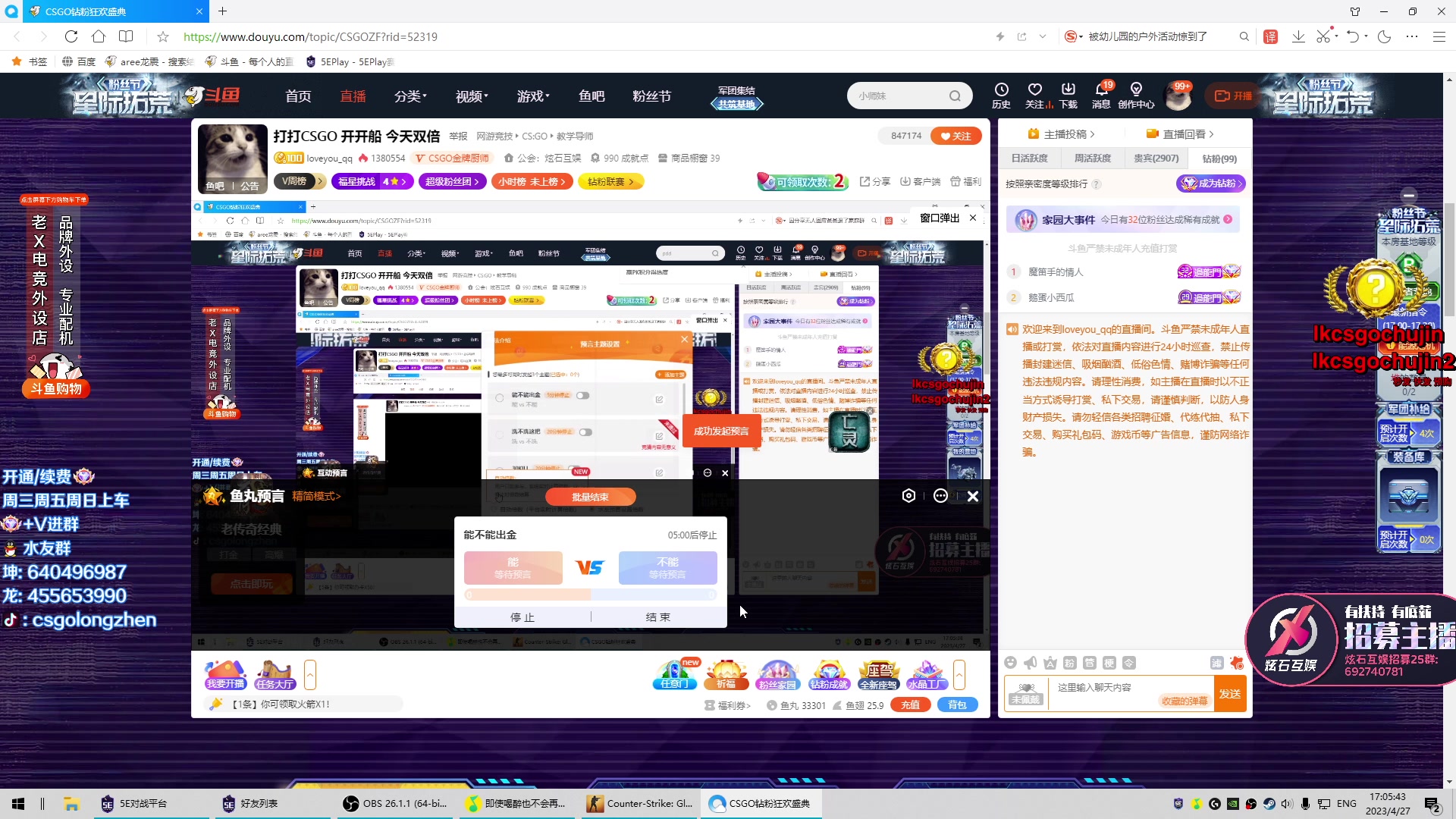Click the 背包 backpack button
The image size is (1456, 819).
click(x=958, y=704)
